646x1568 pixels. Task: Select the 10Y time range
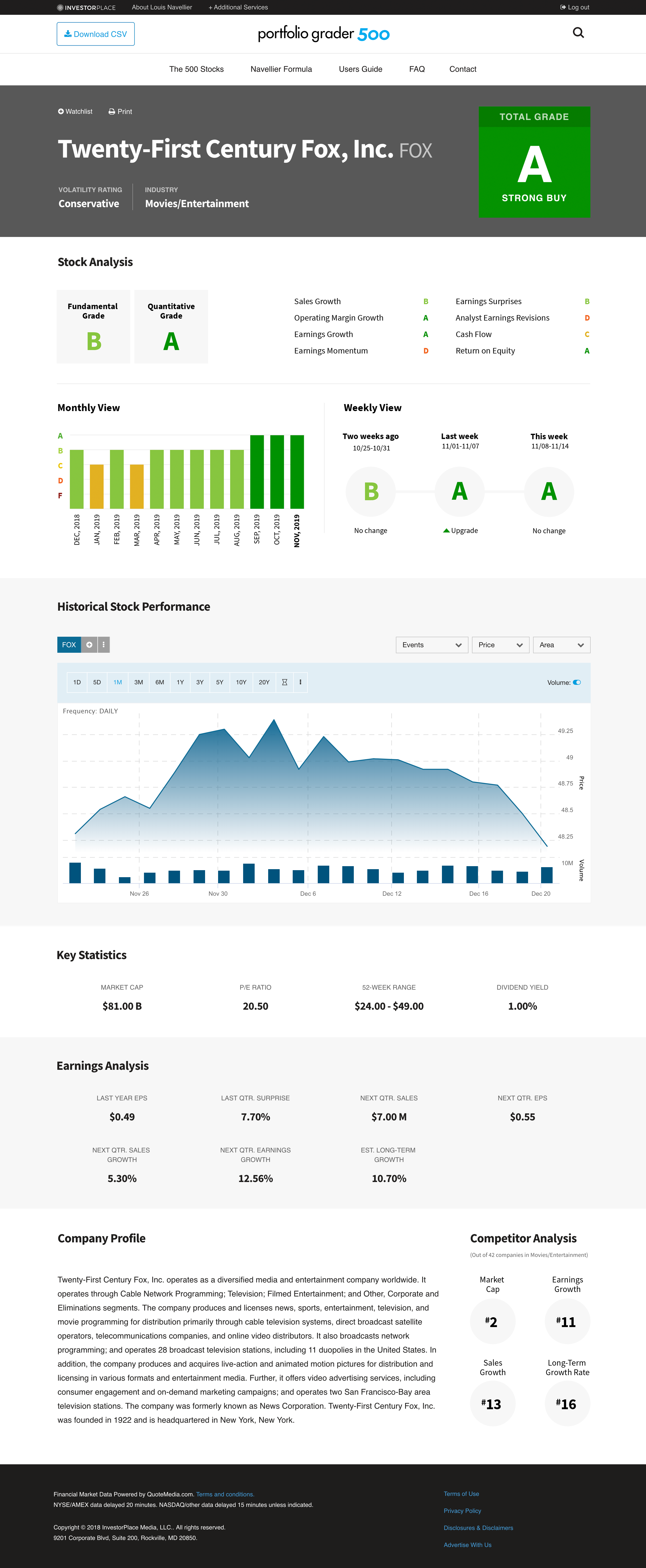[241, 682]
